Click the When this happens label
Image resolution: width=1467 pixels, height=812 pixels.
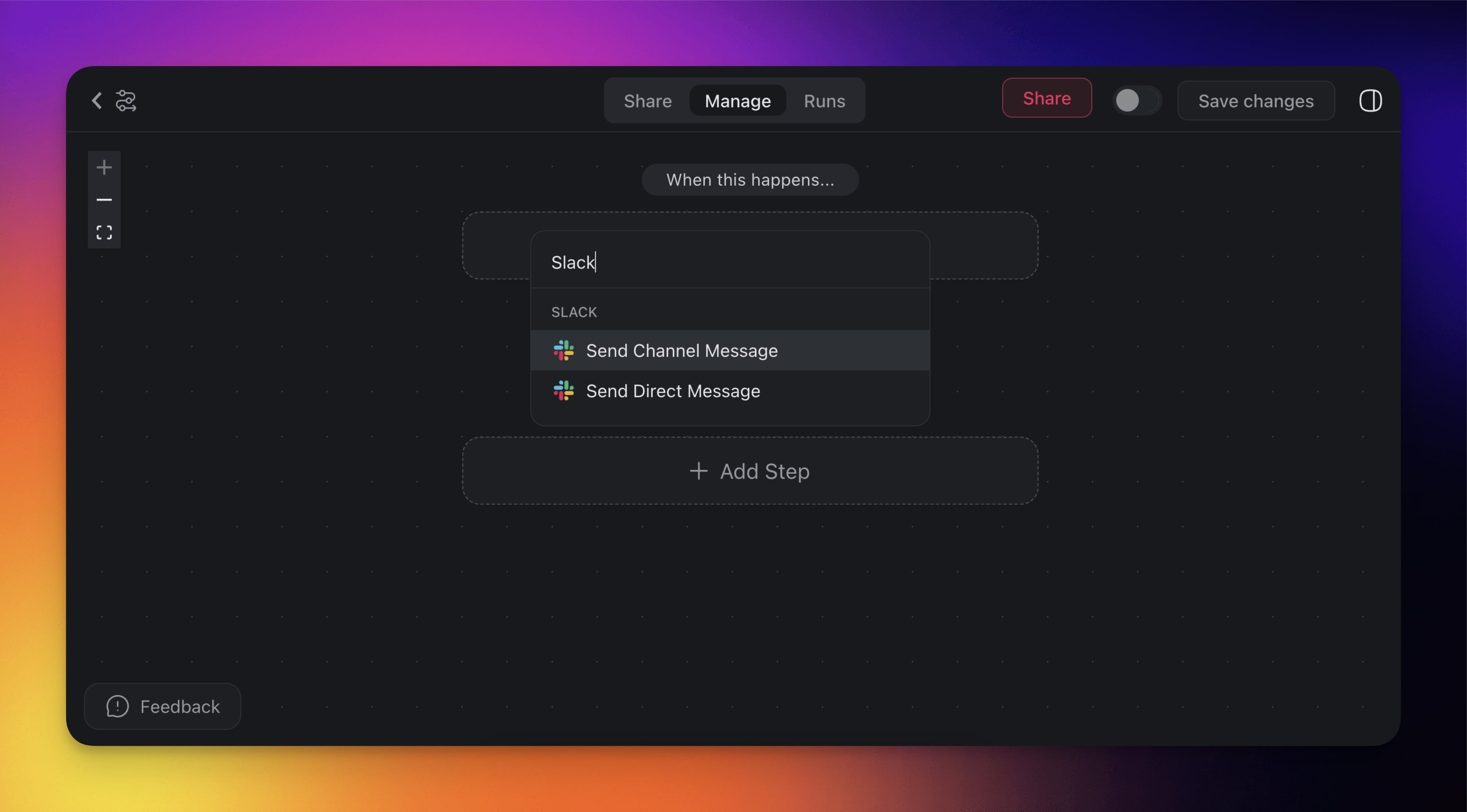tap(749, 180)
